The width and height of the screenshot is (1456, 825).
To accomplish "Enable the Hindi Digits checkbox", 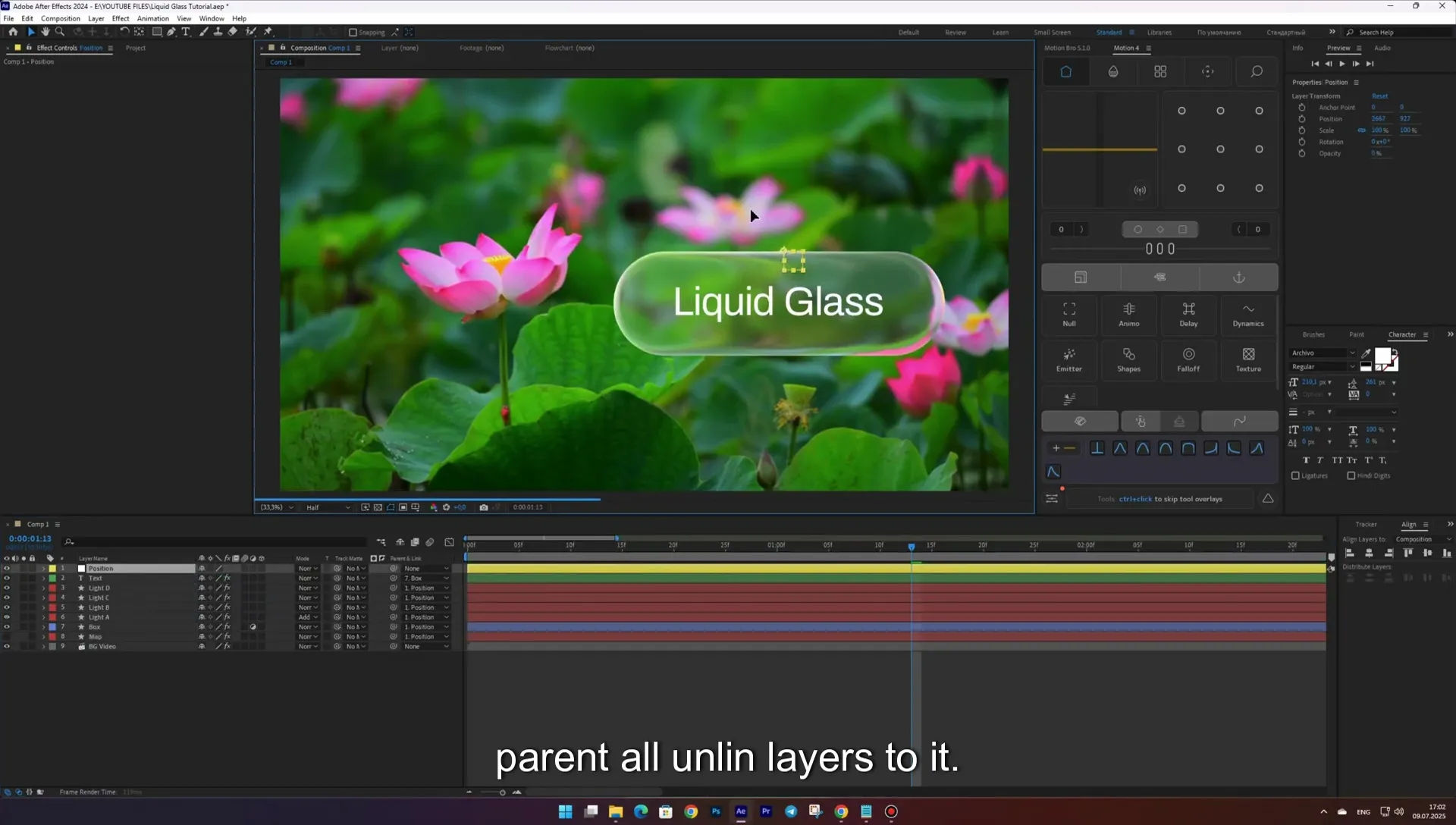I will (x=1351, y=476).
